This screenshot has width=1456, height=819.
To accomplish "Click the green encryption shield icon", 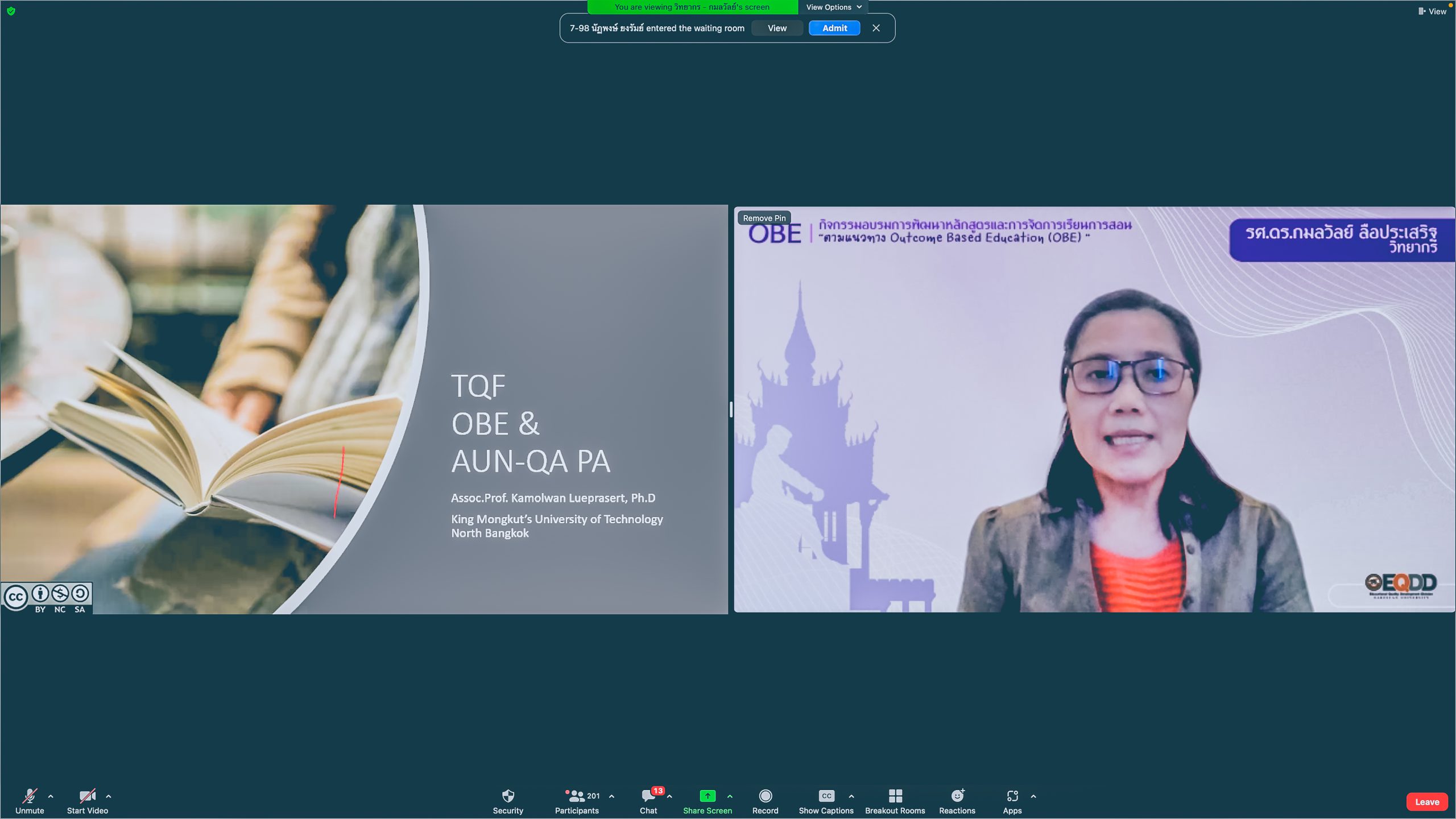I will pos(11,11).
